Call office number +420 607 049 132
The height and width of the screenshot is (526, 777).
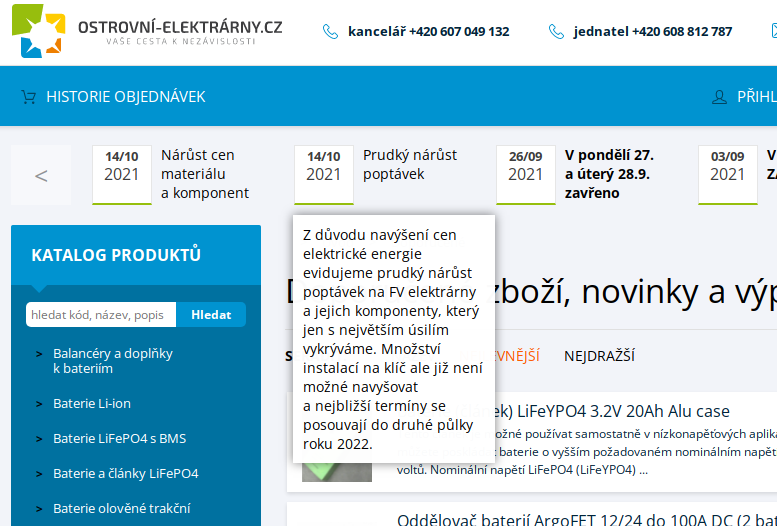click(x=428, y=32)
